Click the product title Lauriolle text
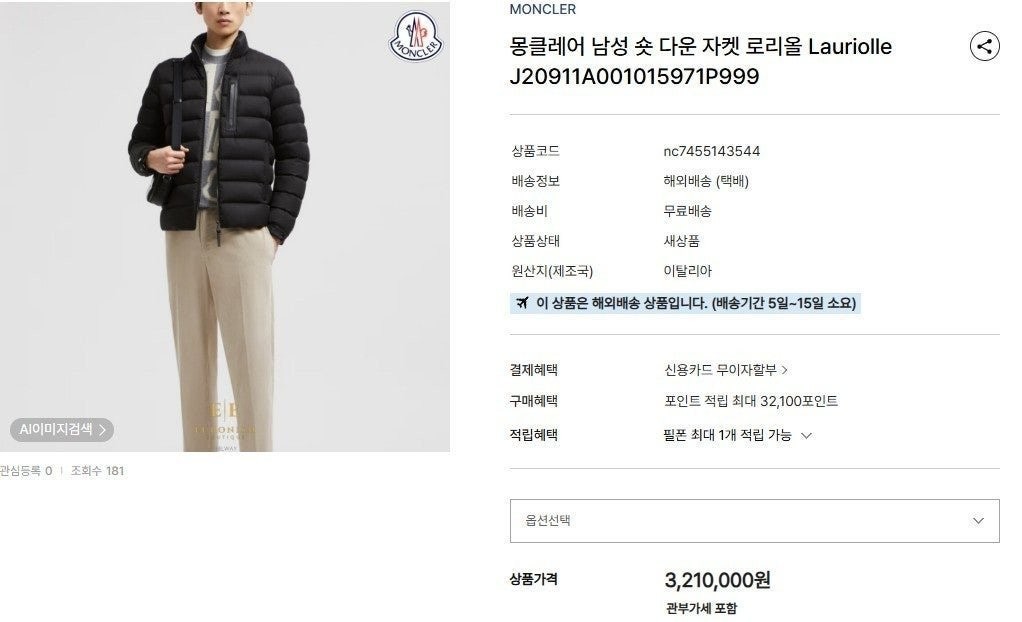The width and height of the screenshot is (1022, 622). click(x=850, y=47)
